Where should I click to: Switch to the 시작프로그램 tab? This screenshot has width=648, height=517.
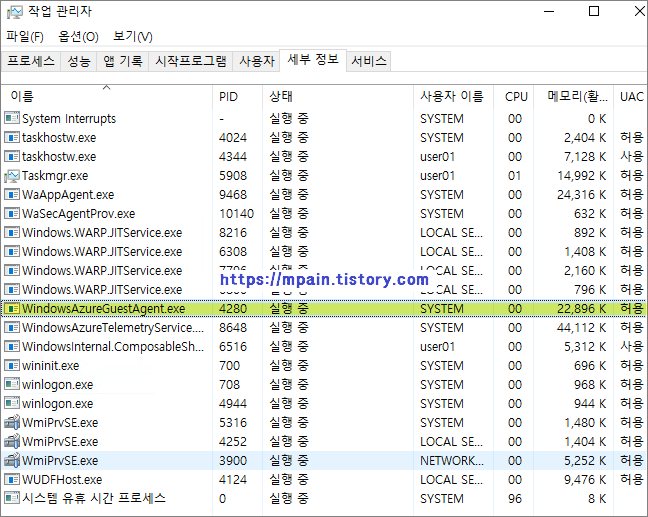(191, 62)
